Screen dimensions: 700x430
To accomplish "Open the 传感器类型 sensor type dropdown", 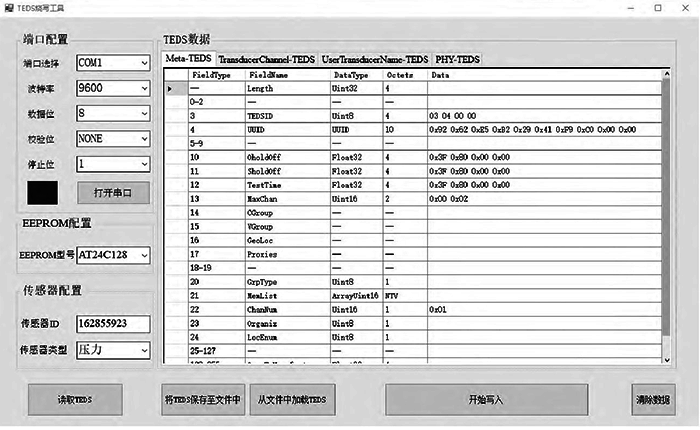I will pyautogui.click(x=112, y=351).
